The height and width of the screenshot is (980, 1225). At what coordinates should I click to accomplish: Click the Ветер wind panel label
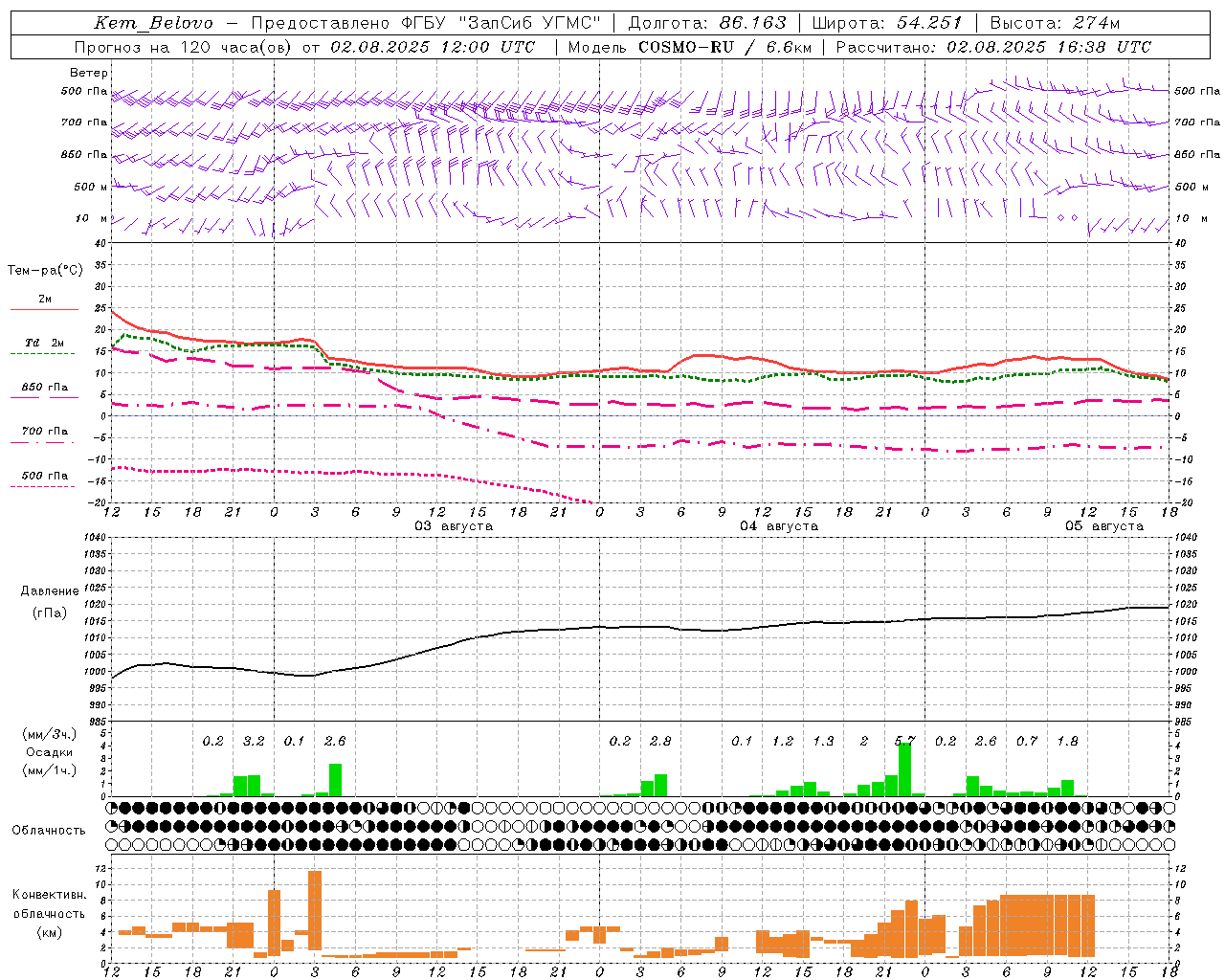89,73
